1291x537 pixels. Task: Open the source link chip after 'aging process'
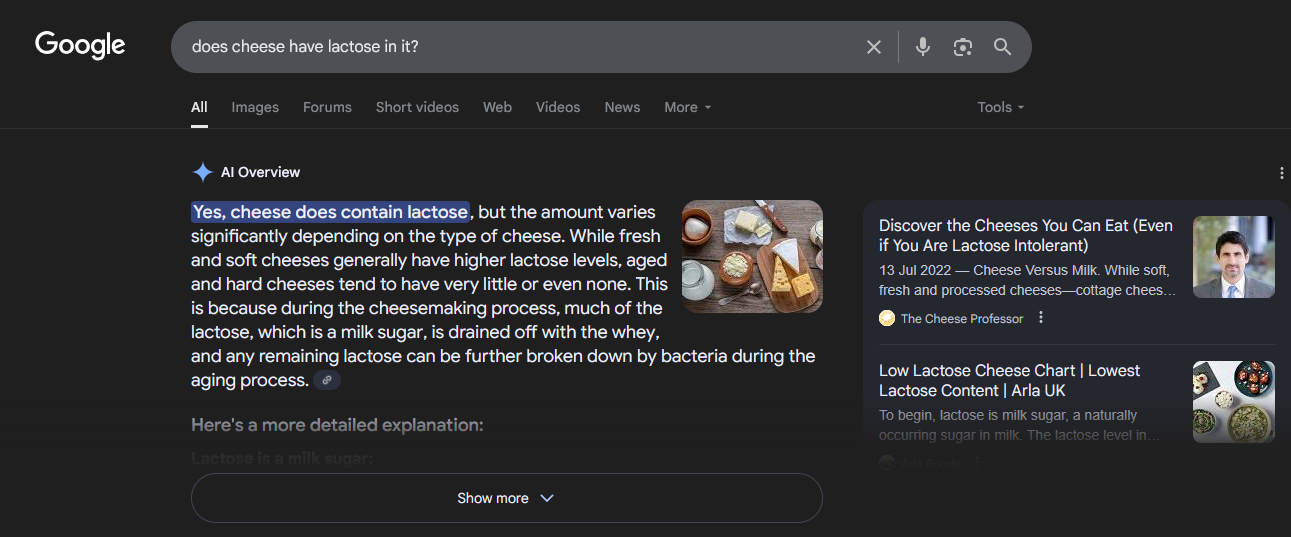tap(327, 380)
